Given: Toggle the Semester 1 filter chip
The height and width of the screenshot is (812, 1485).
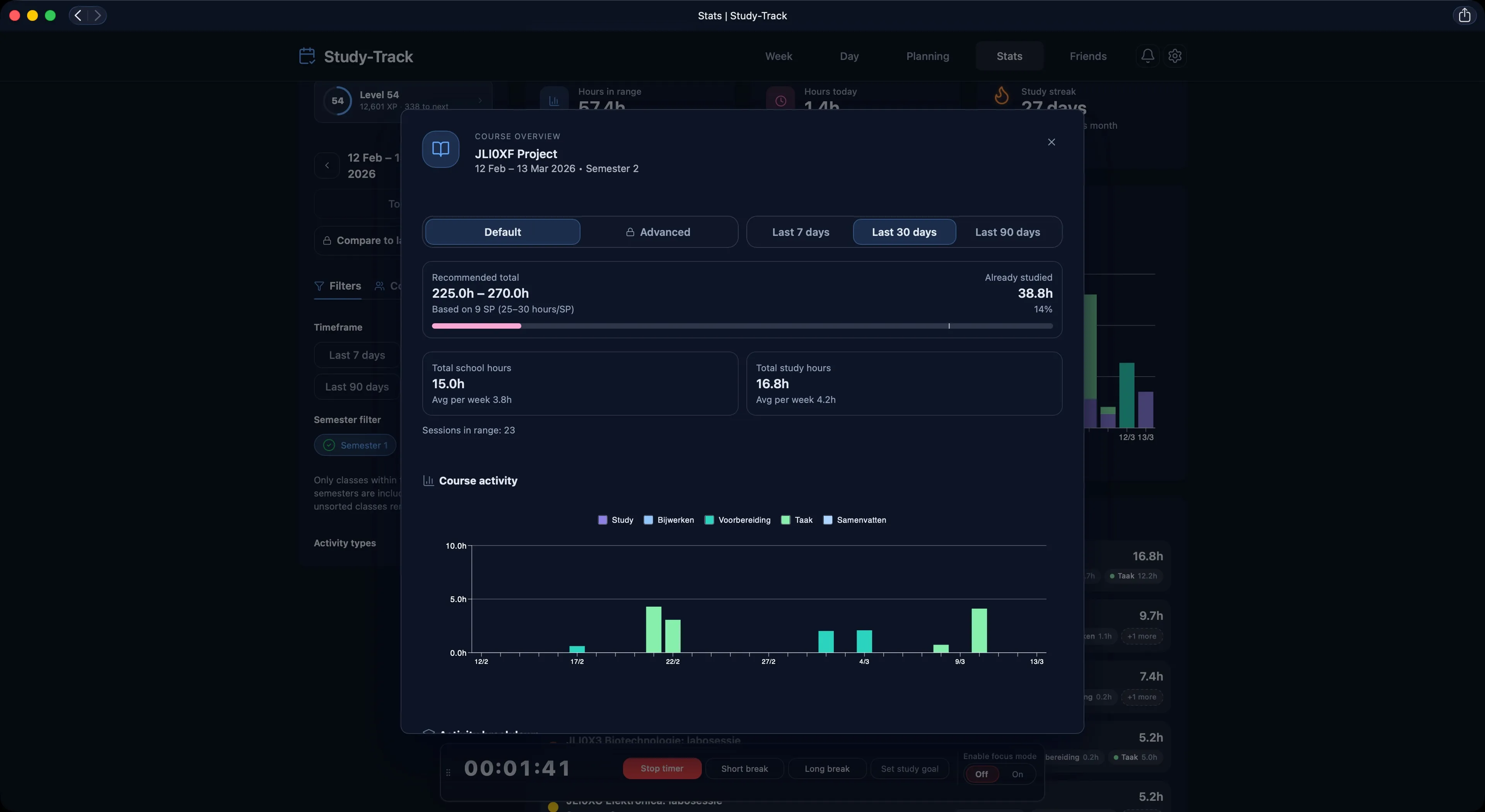Looking at the screenshot, I should coord(355,445).
